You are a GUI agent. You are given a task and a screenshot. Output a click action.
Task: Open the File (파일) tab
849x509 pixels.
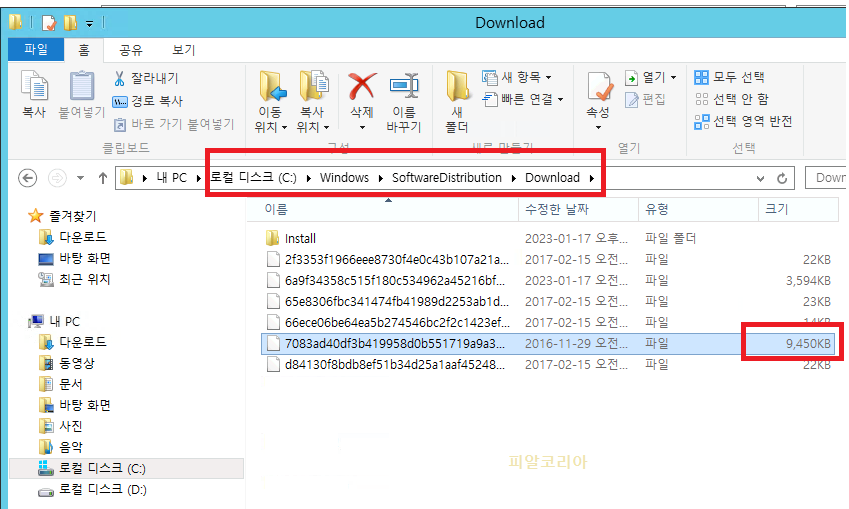click(x=36, y=50)
